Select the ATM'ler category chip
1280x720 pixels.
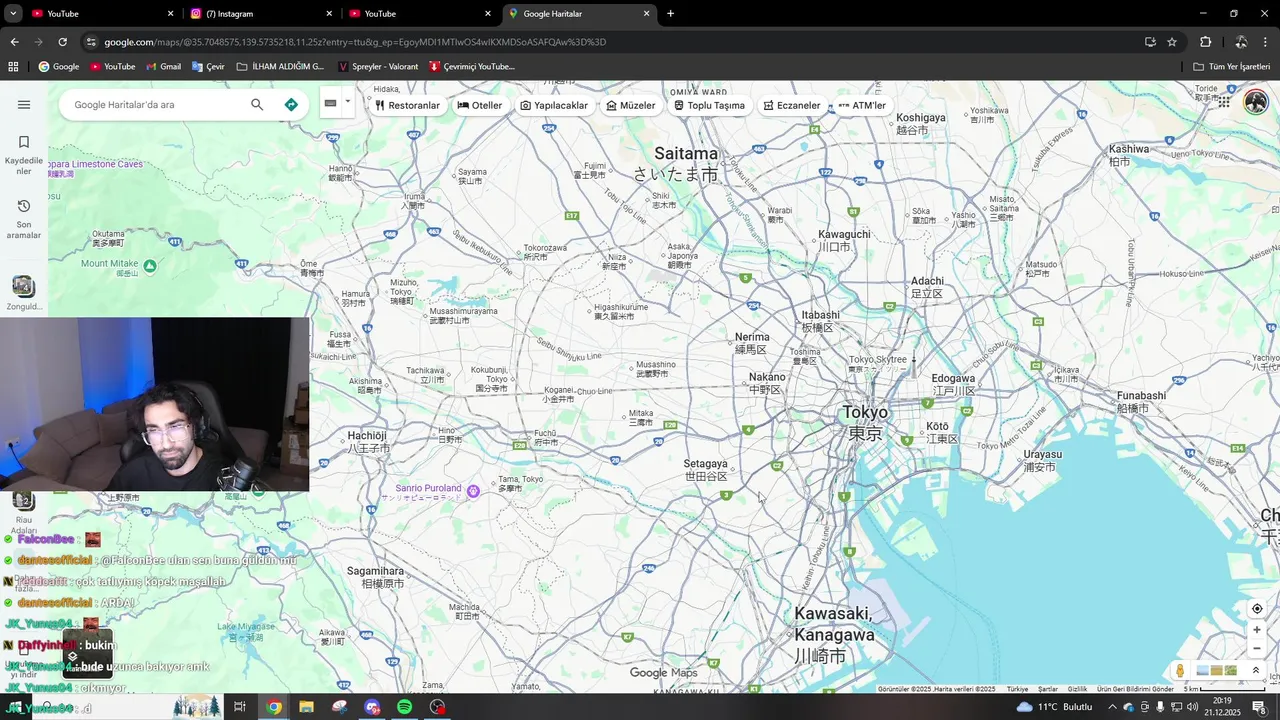click(862, 105)
